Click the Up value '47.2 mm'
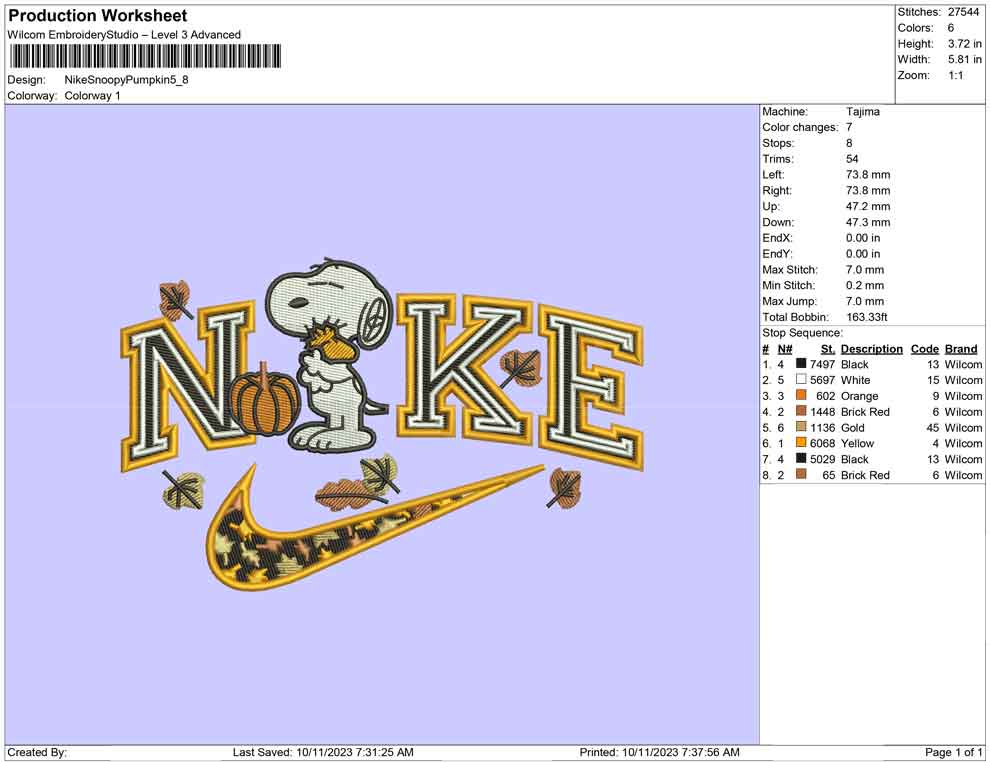This screenshot has width=990, height=762. point(868,206)
